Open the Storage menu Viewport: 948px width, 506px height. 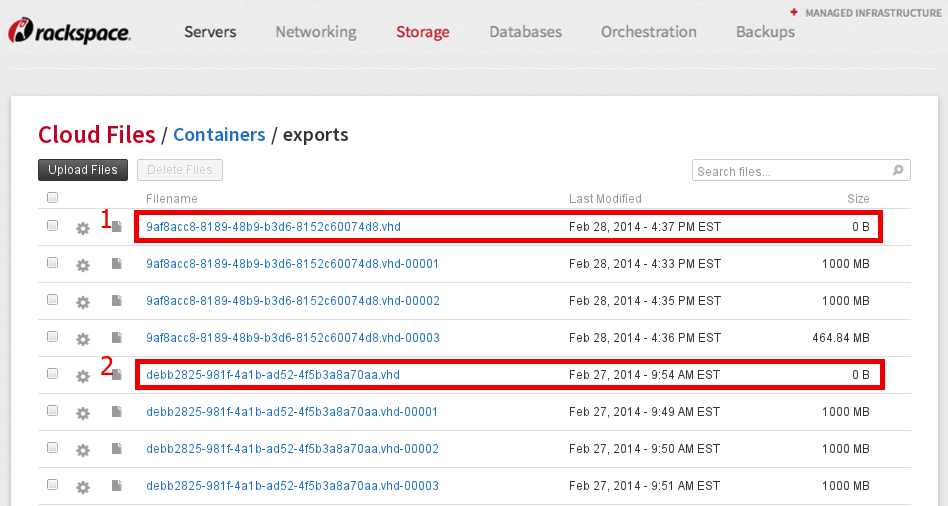click(x=423, y=31)
